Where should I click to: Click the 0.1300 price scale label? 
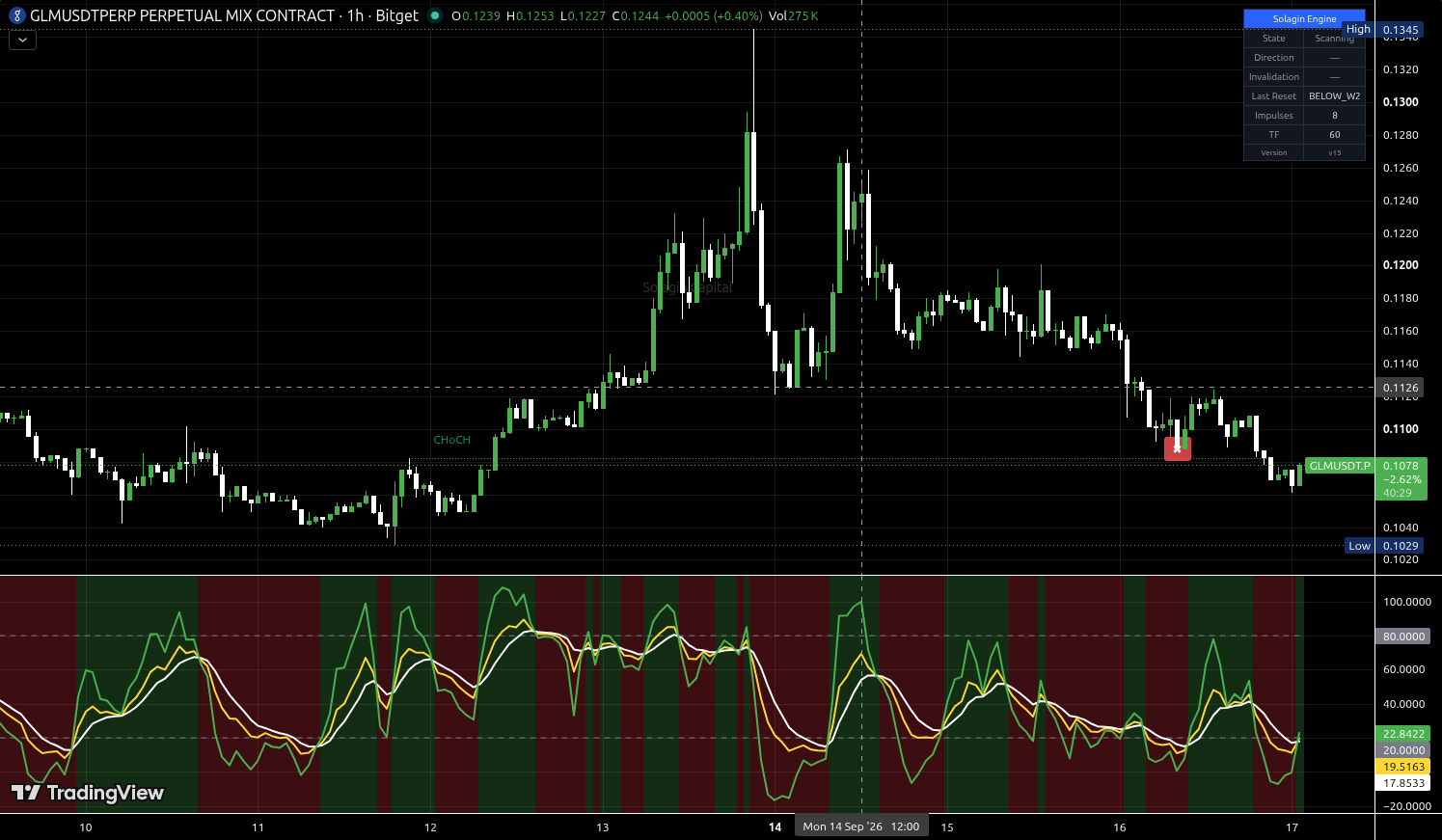pos(1401,102)
